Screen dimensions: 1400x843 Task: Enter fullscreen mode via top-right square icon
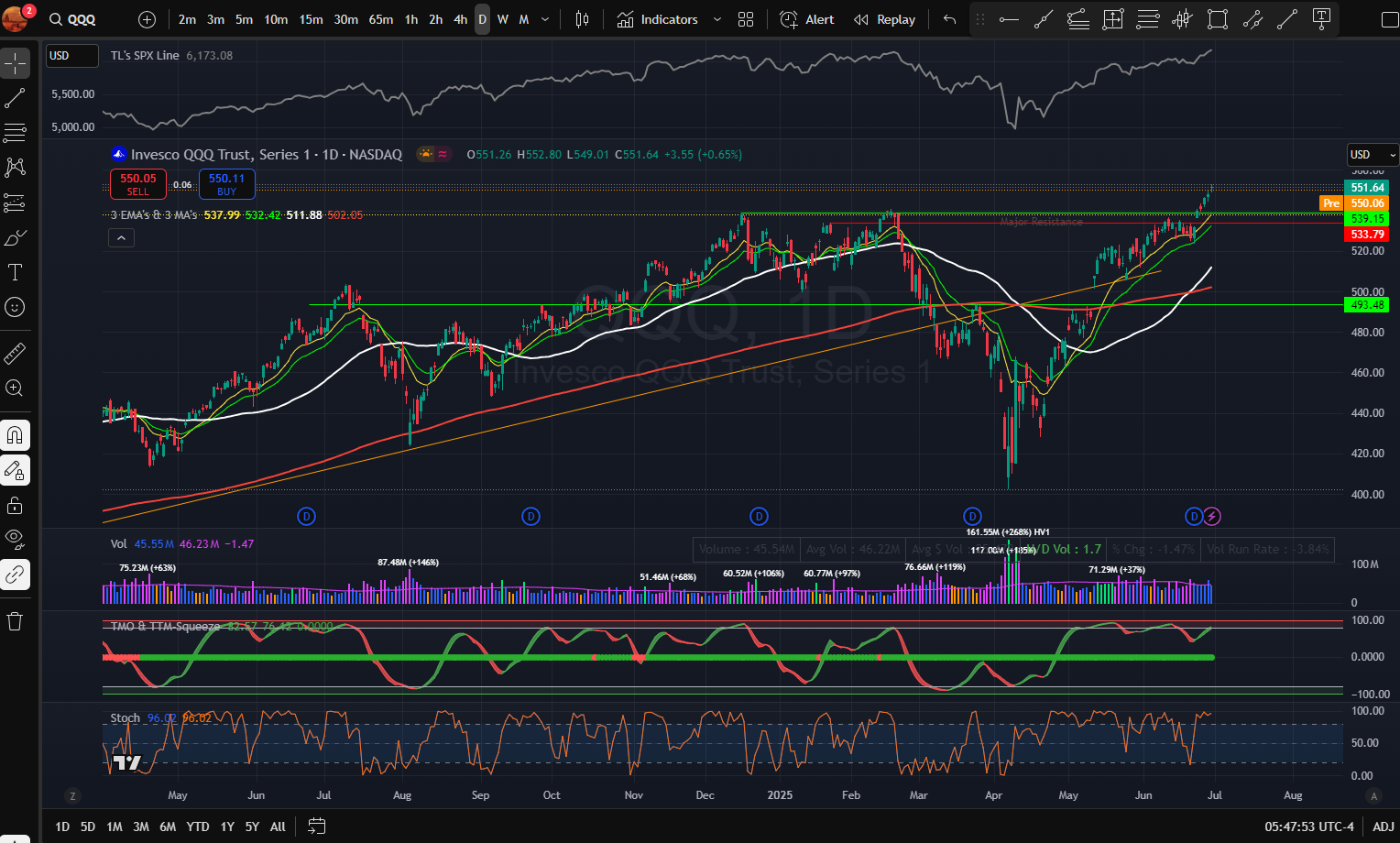[x=1389, y=19]
